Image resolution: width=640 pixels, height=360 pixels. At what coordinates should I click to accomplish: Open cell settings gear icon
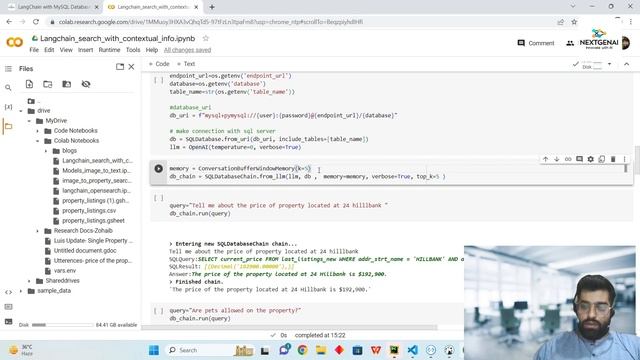(590, 159)
